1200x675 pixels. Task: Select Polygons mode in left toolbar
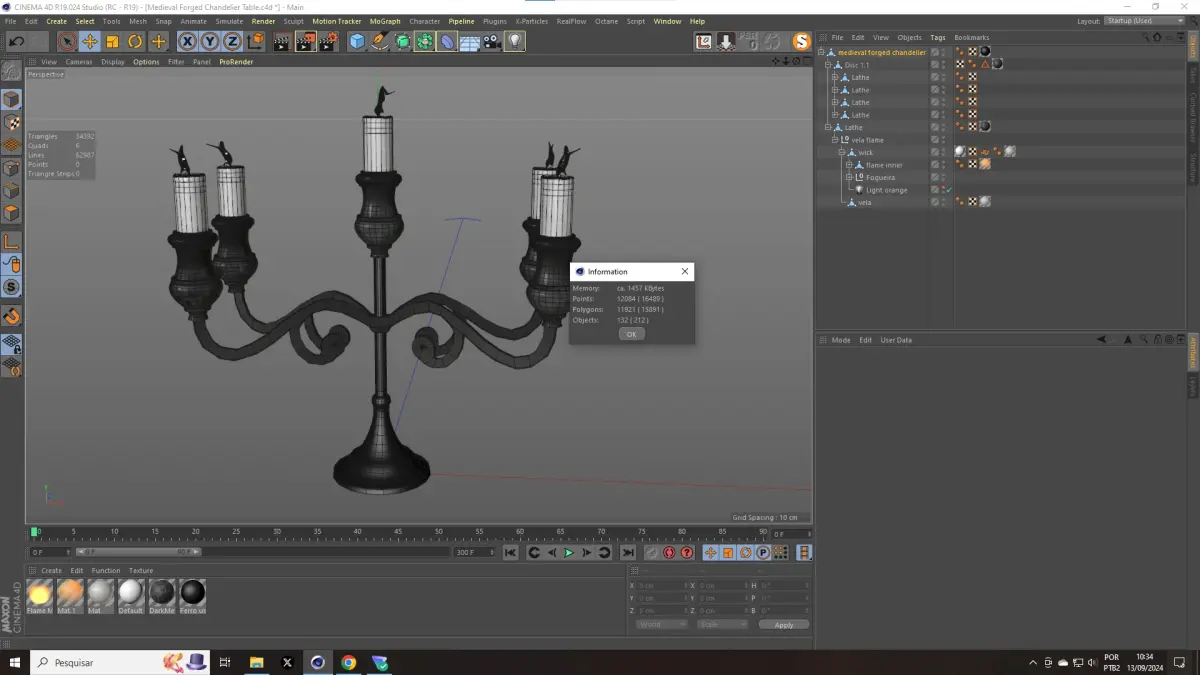(x=11, y=213)
